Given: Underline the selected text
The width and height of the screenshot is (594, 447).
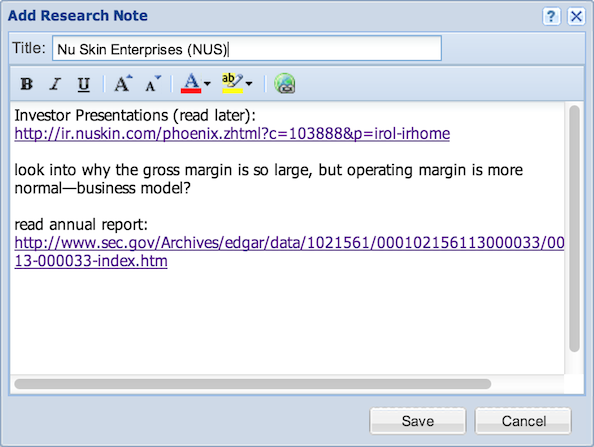Looking at the screenshot, I should point(84,84).
